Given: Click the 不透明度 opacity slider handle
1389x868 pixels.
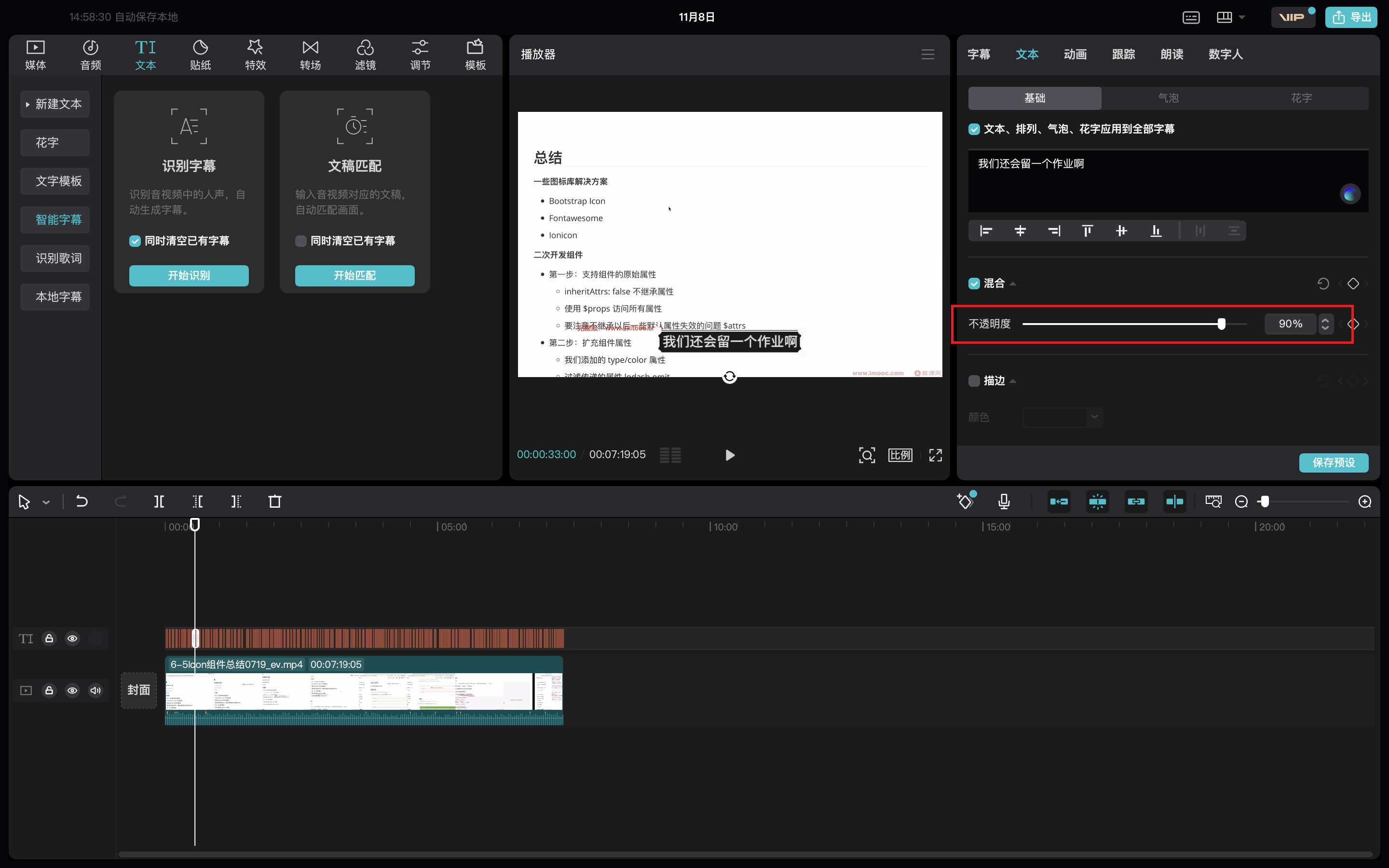Looking at the screenshot, I should point(1221,324).
